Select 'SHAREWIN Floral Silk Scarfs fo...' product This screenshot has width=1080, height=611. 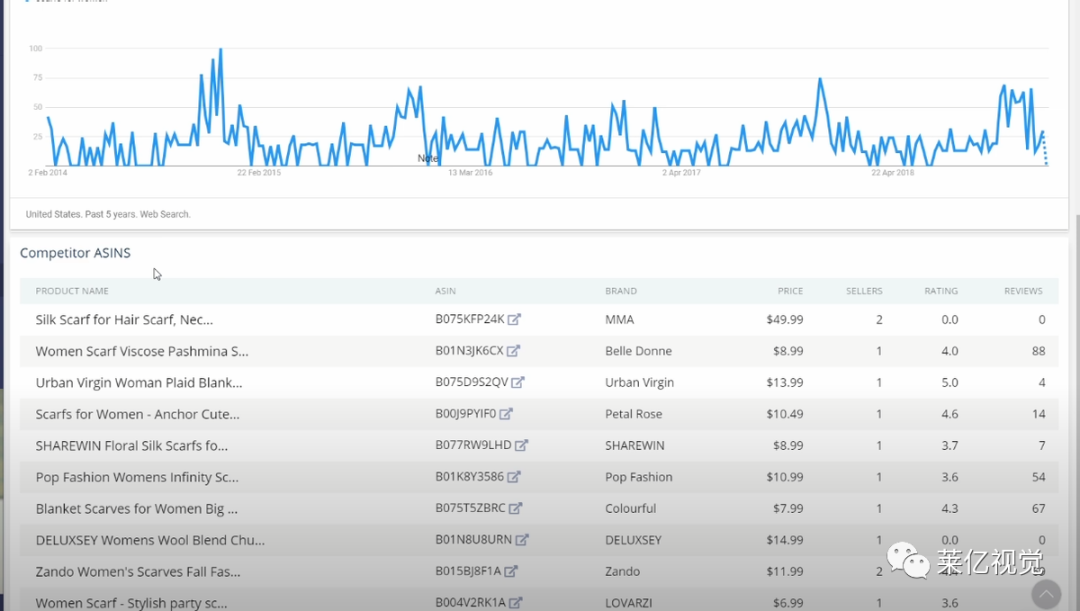[132, 446]
